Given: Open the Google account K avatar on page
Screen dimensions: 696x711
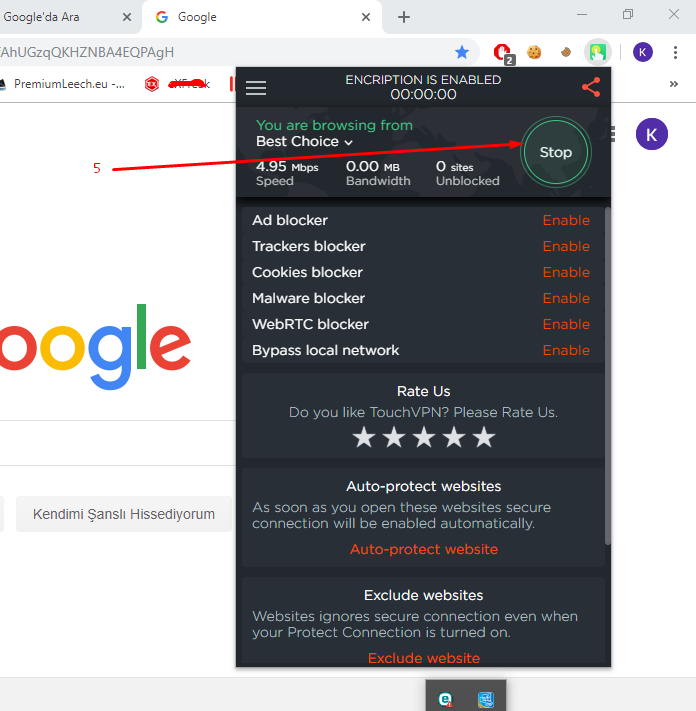Looking at the screenshot, I should pyautogui.click(x=652, y=134).
